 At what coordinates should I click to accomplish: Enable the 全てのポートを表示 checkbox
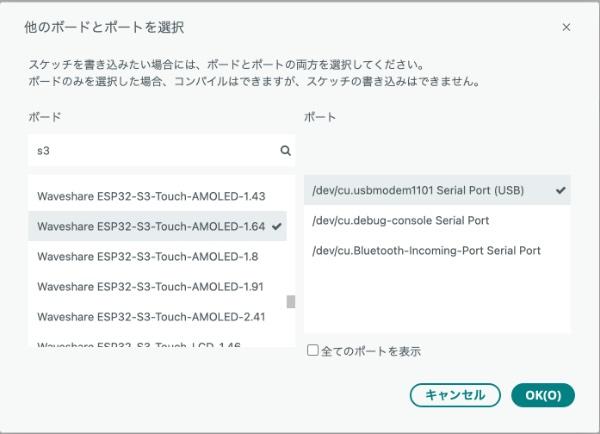tap(313, 350)
